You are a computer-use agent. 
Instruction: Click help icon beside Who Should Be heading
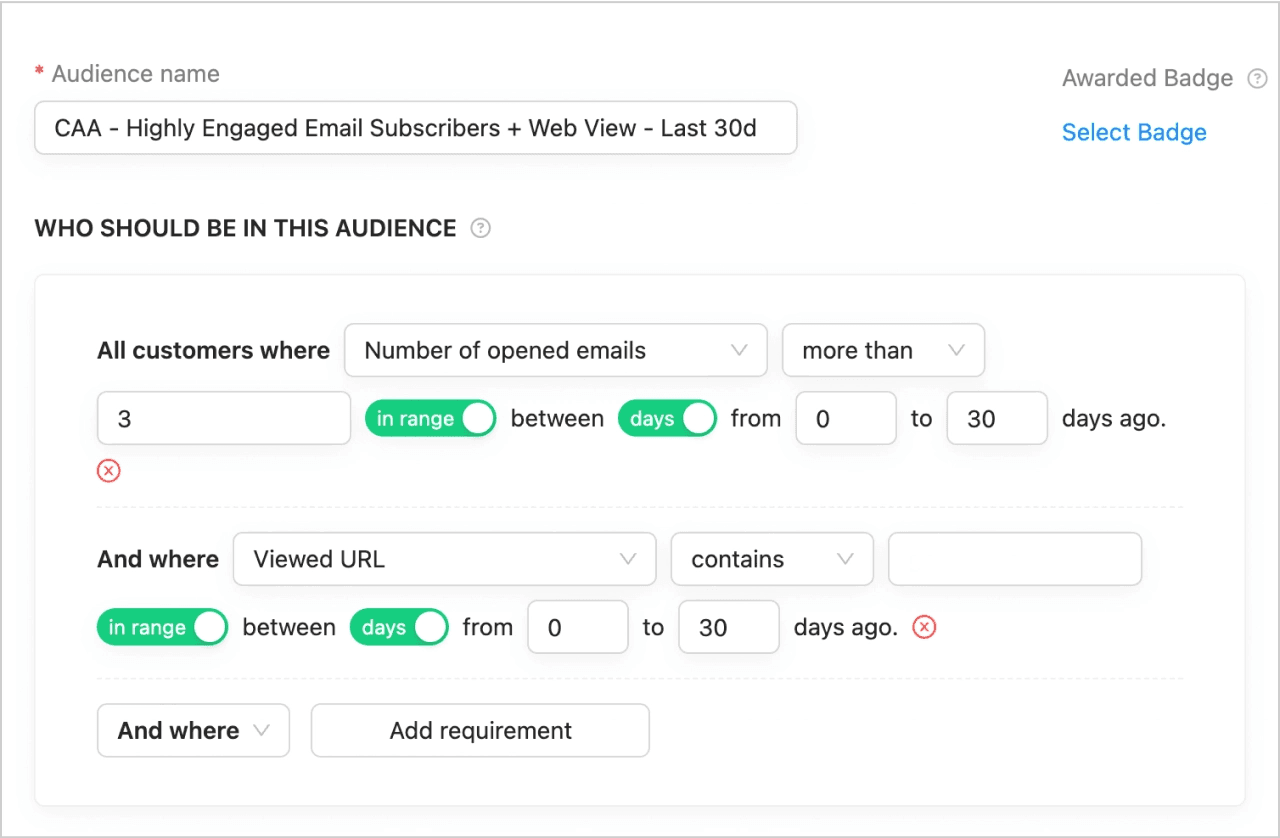click(x=481, y=228)
